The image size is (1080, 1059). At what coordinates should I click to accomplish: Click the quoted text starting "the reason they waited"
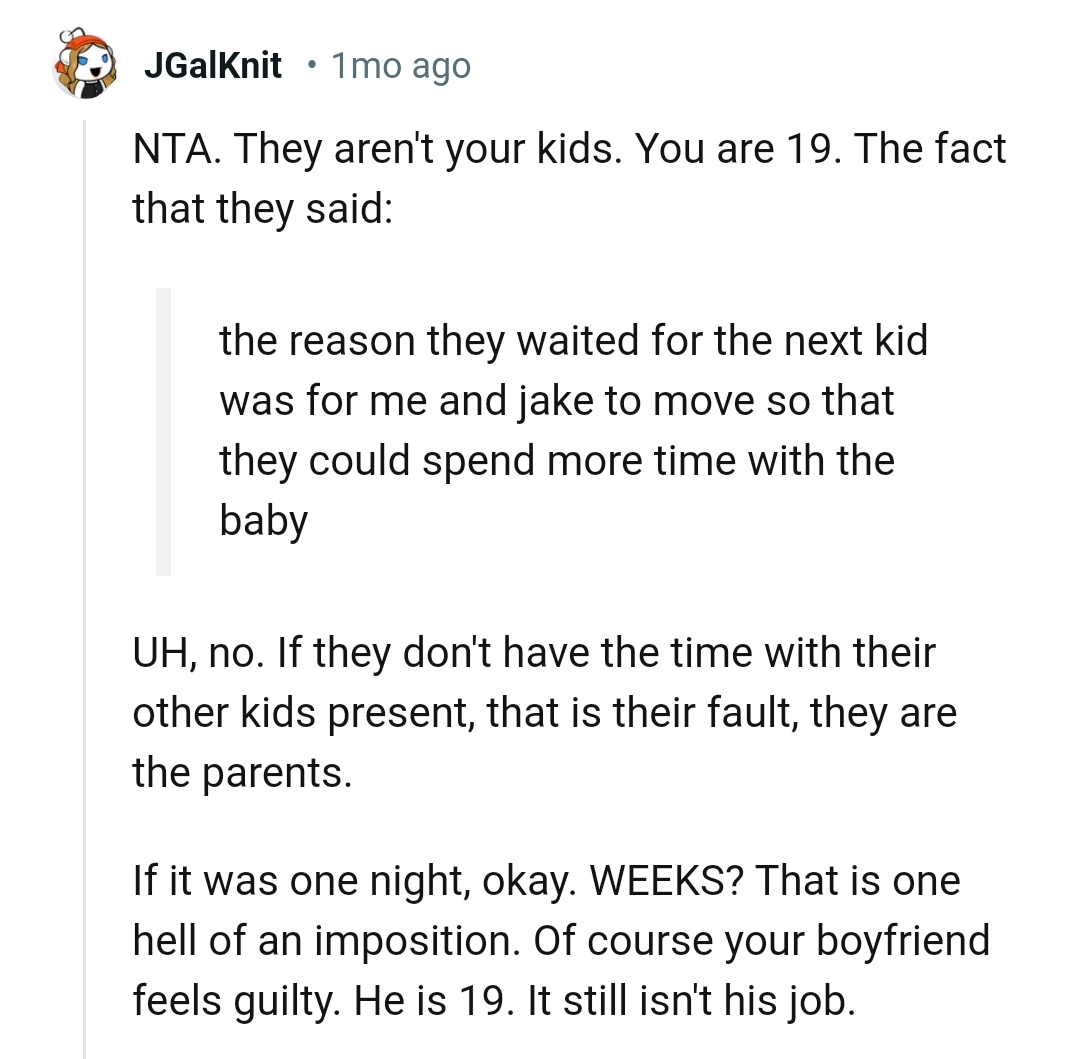point(573,341)
